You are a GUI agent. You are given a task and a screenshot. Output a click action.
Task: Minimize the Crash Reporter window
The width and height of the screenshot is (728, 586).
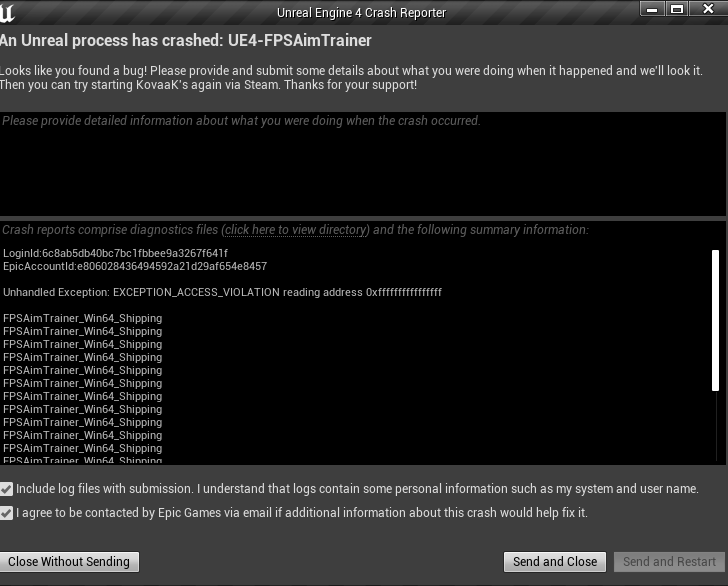click(652, 8)
